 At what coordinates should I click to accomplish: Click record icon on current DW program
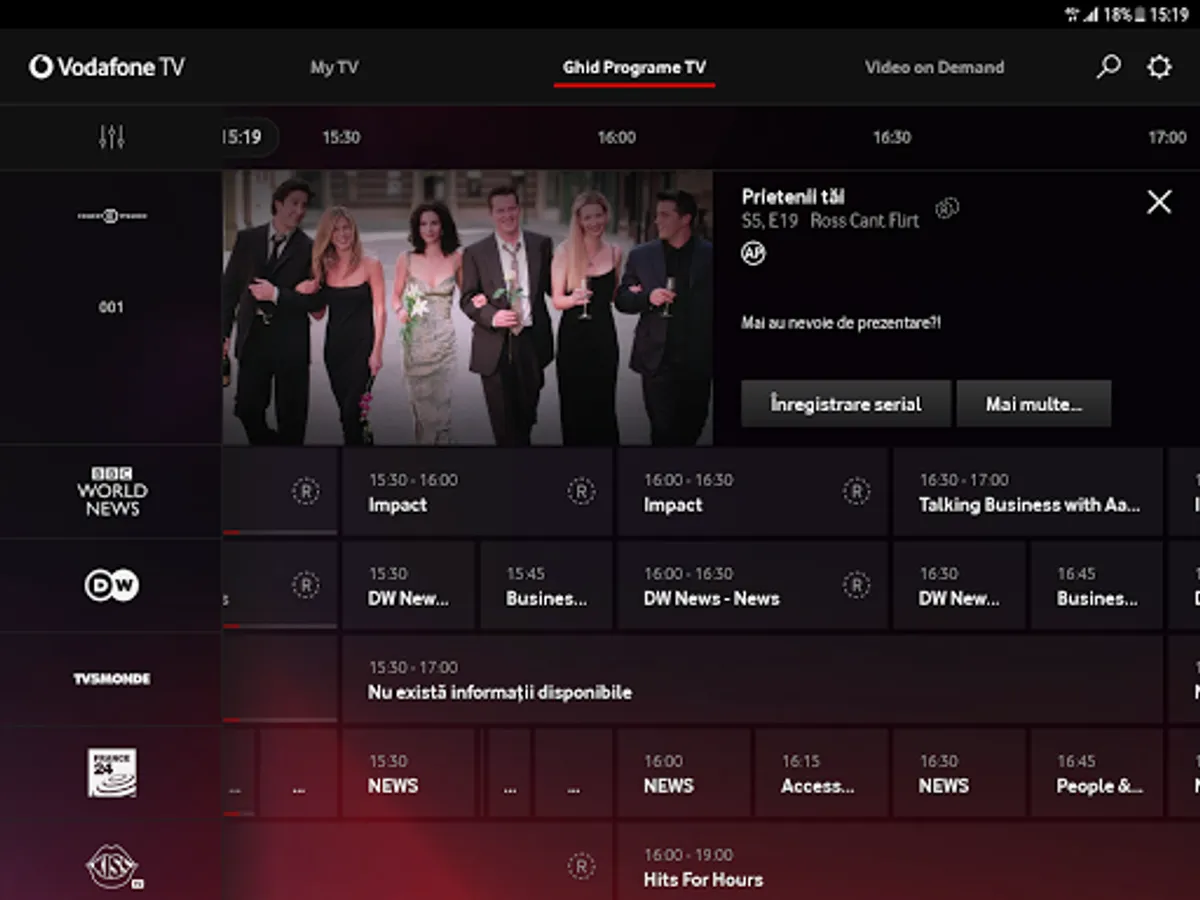pos(305,585)
